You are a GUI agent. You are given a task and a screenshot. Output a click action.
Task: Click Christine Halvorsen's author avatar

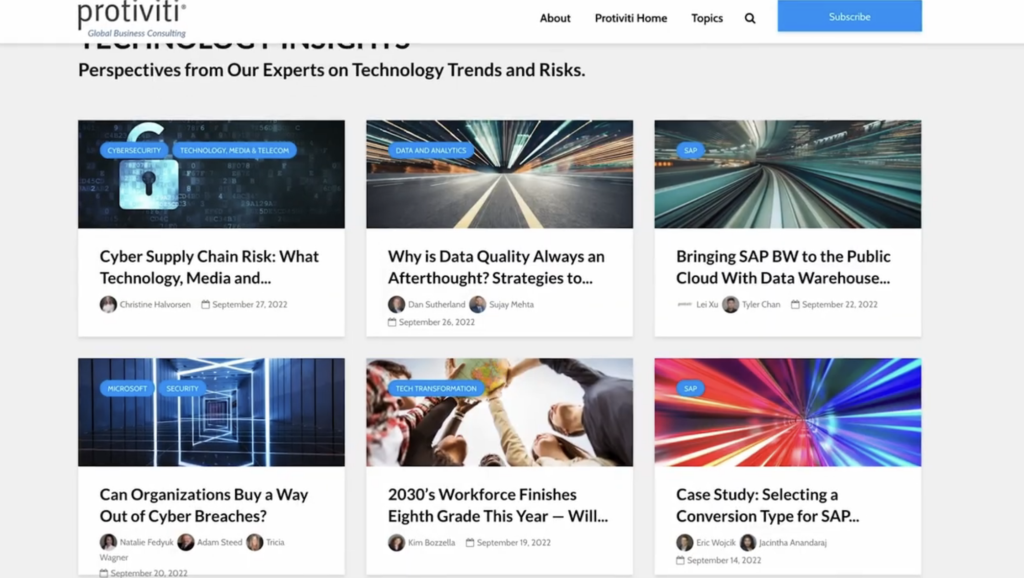coord(108,304)
